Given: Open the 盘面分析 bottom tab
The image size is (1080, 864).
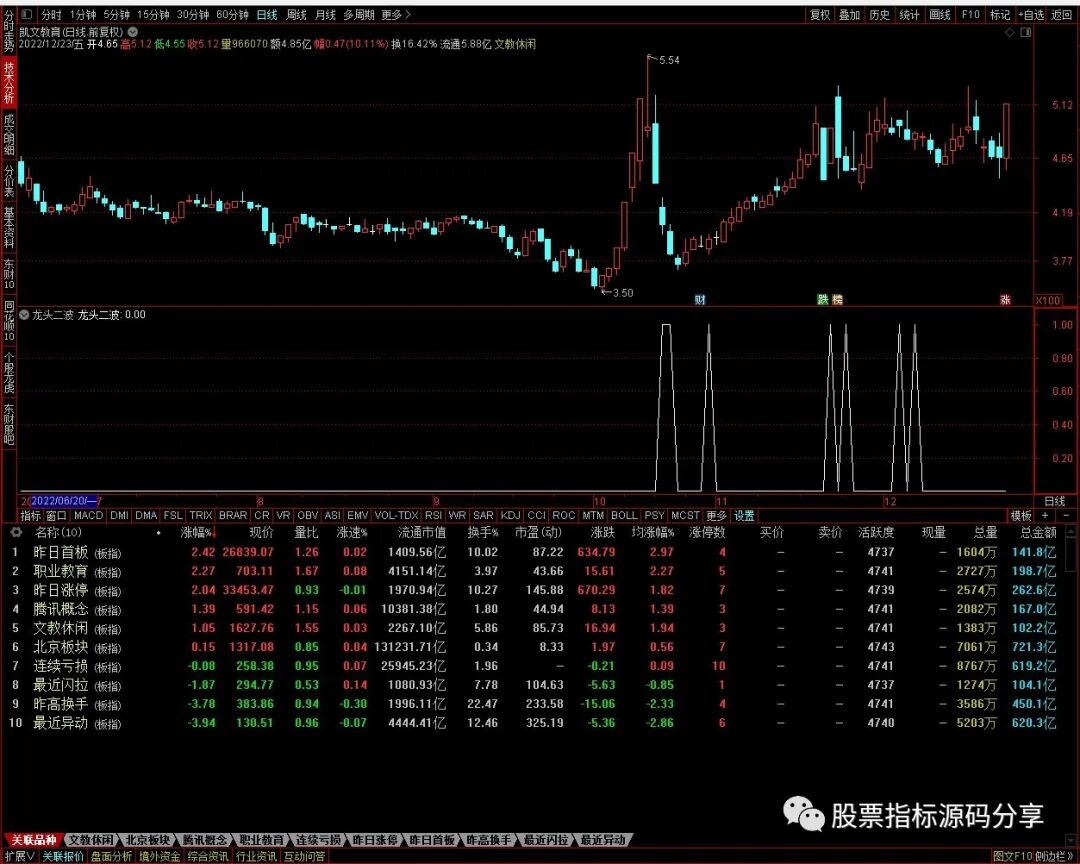Looking at the screenshot, I should pyautogui.click(x=111, y=856).
